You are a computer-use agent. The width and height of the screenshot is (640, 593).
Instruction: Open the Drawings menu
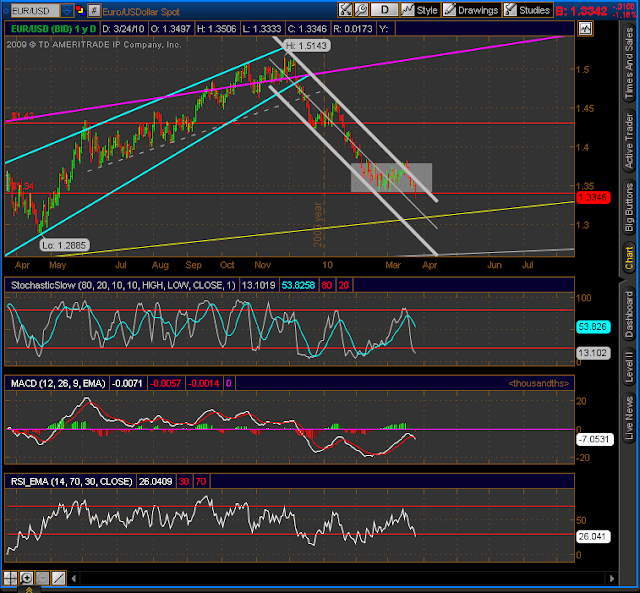tap(471, 10)
